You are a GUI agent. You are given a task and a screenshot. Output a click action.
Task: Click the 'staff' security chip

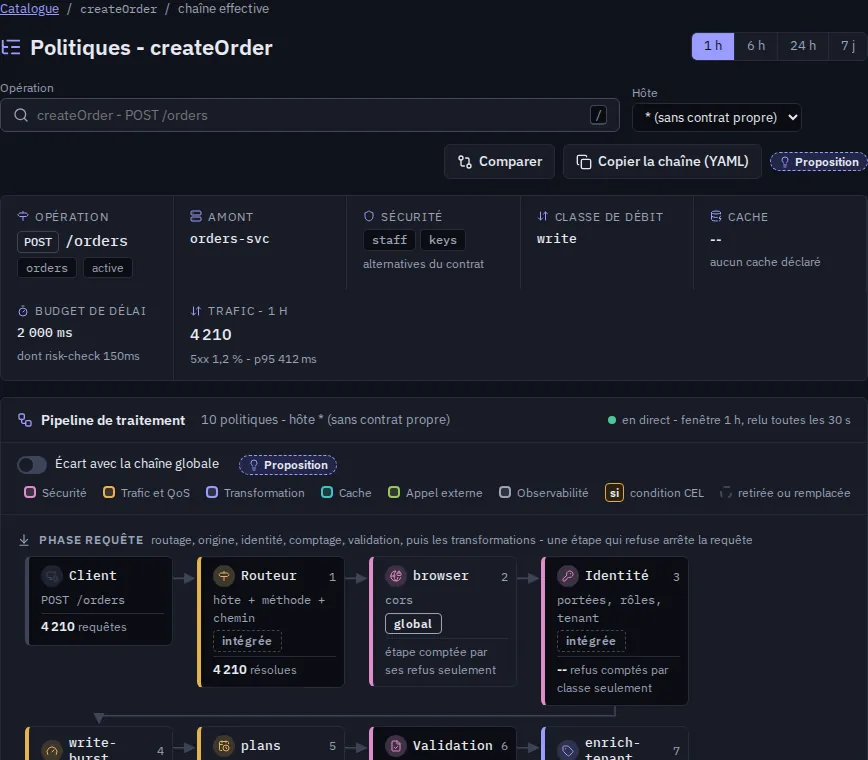tap(390, 240)
